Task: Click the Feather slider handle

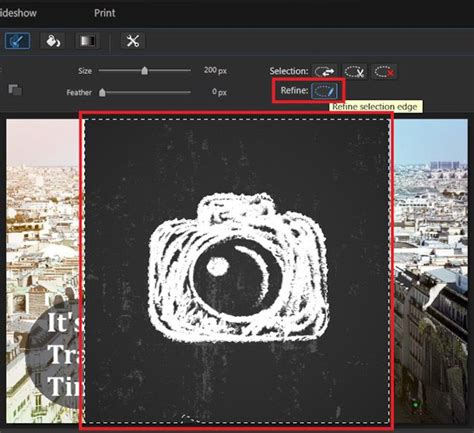Action: click(x=102, y=92)
